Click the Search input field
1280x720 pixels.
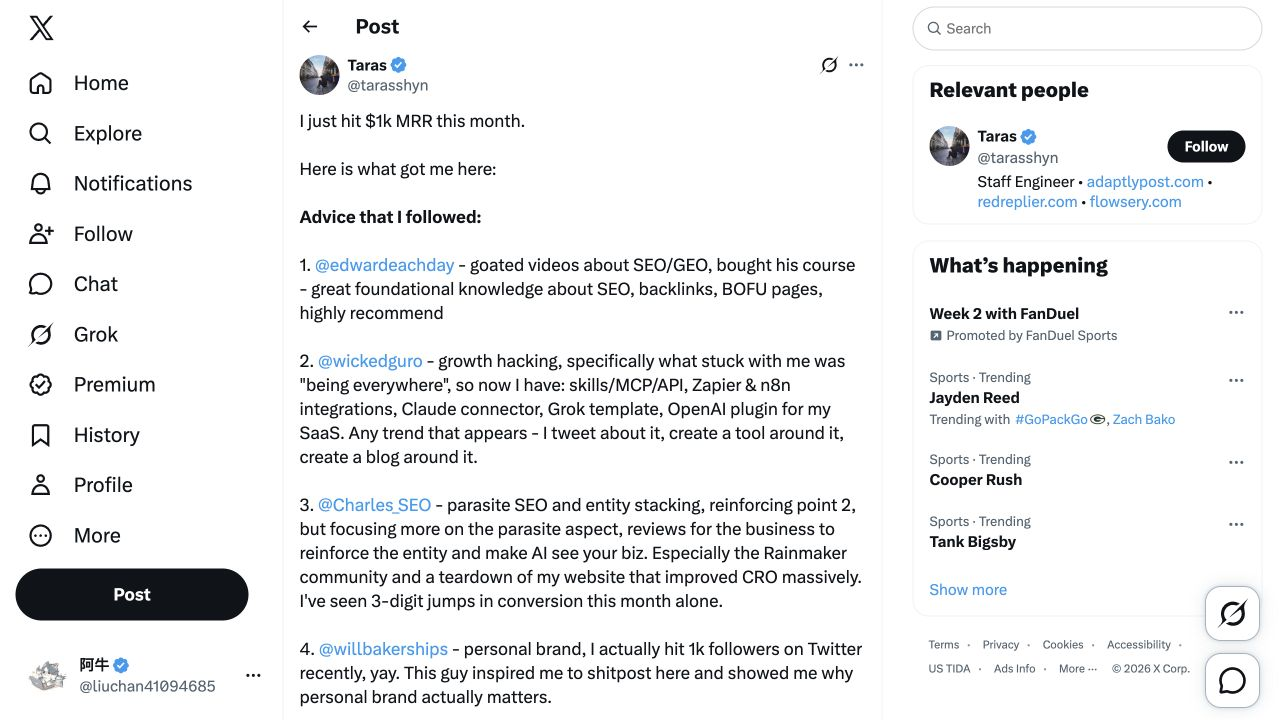pyautogui.click(x=1087, y=29)
